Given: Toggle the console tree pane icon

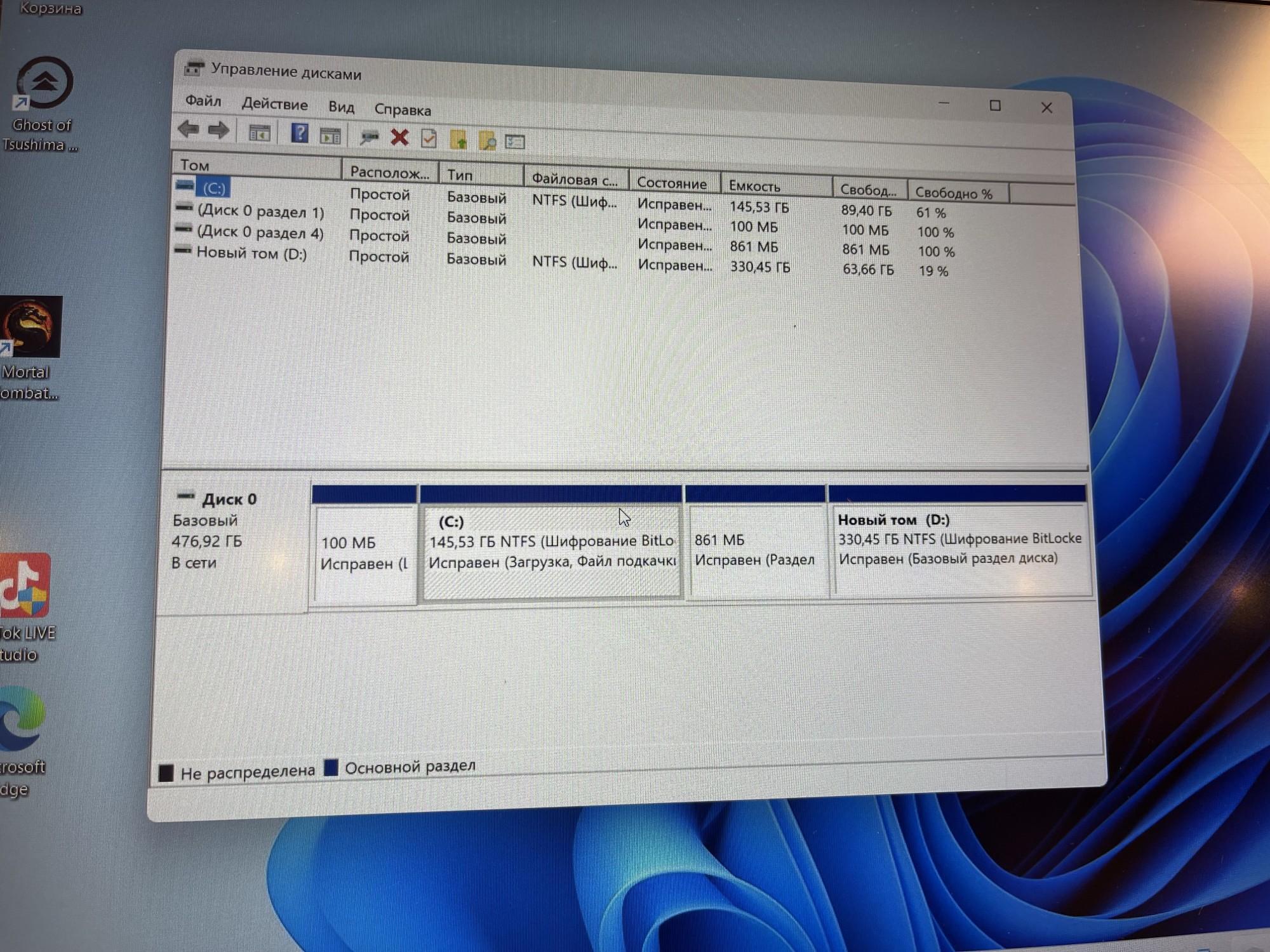Looking at the screenshot, I should click(x=259, y=133).
